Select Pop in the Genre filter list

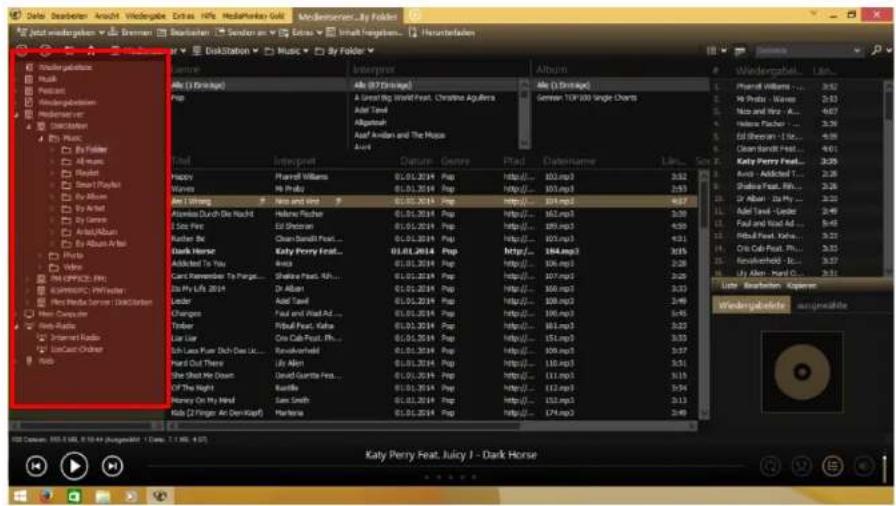(x=178, y=98)
